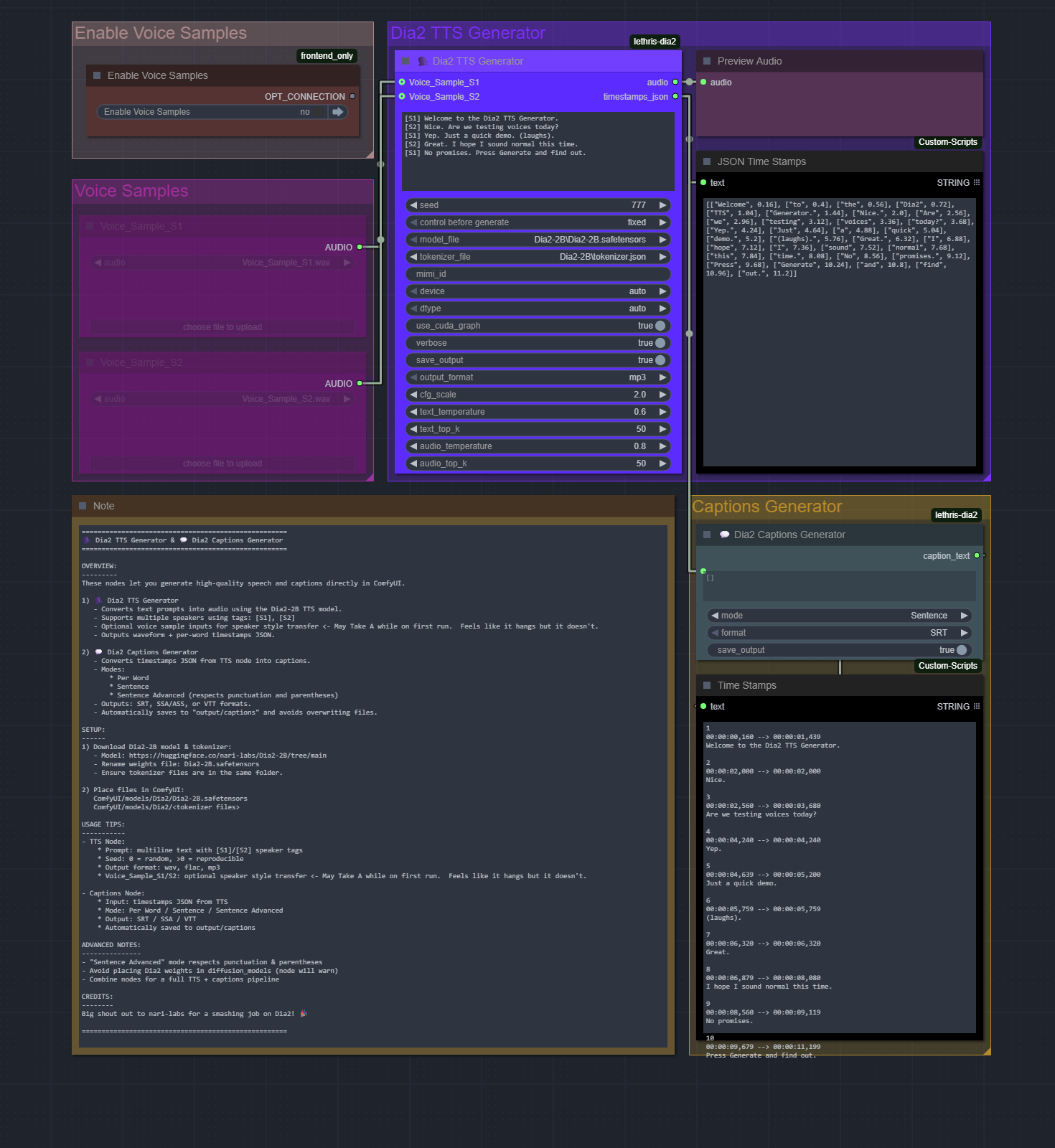
Task: Collapse Dia2 Captions Generator node via title dot
Action: pyautogui.click(x=707, y=535)
